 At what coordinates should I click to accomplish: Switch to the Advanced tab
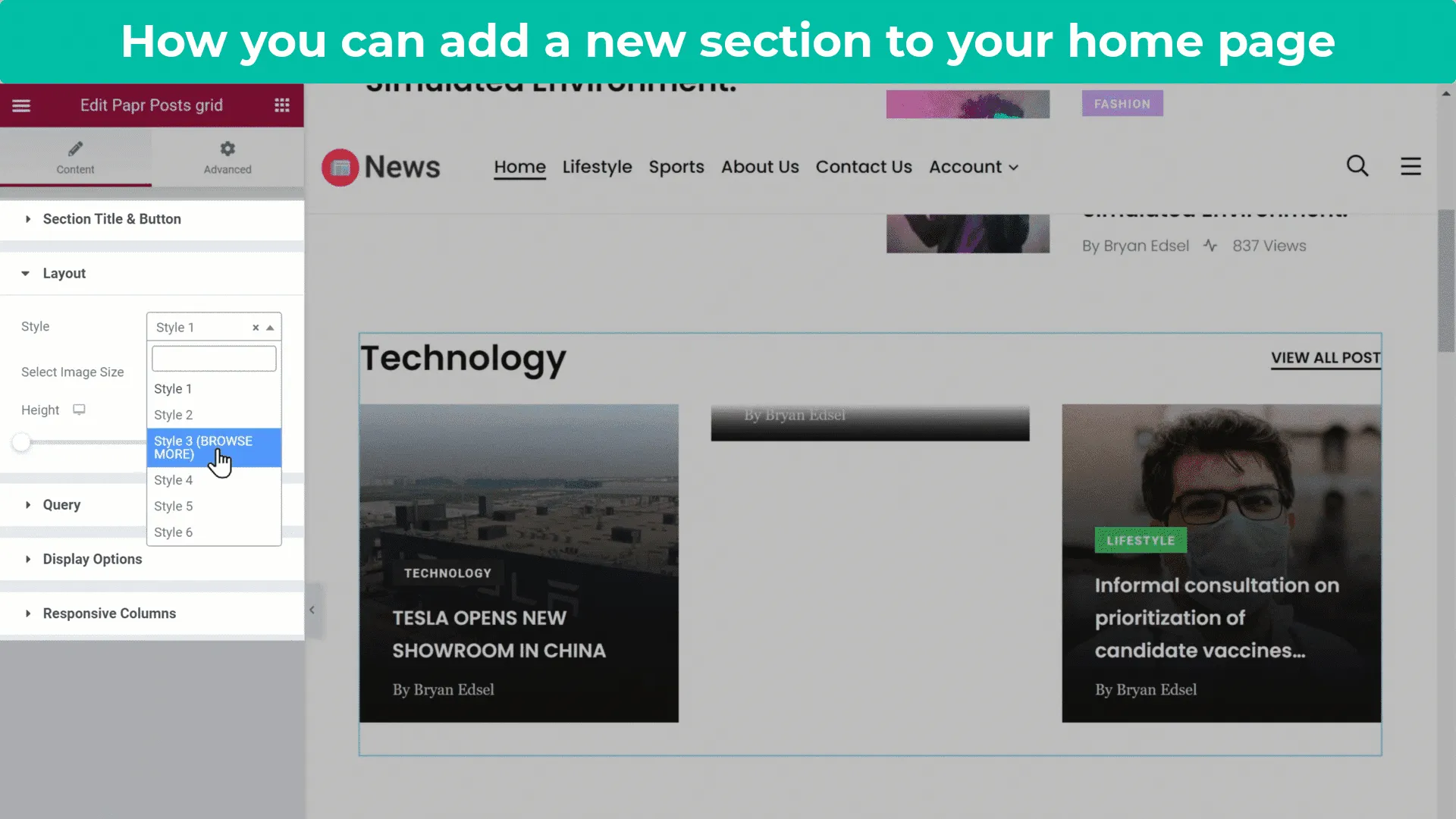(x=227, y=157)
